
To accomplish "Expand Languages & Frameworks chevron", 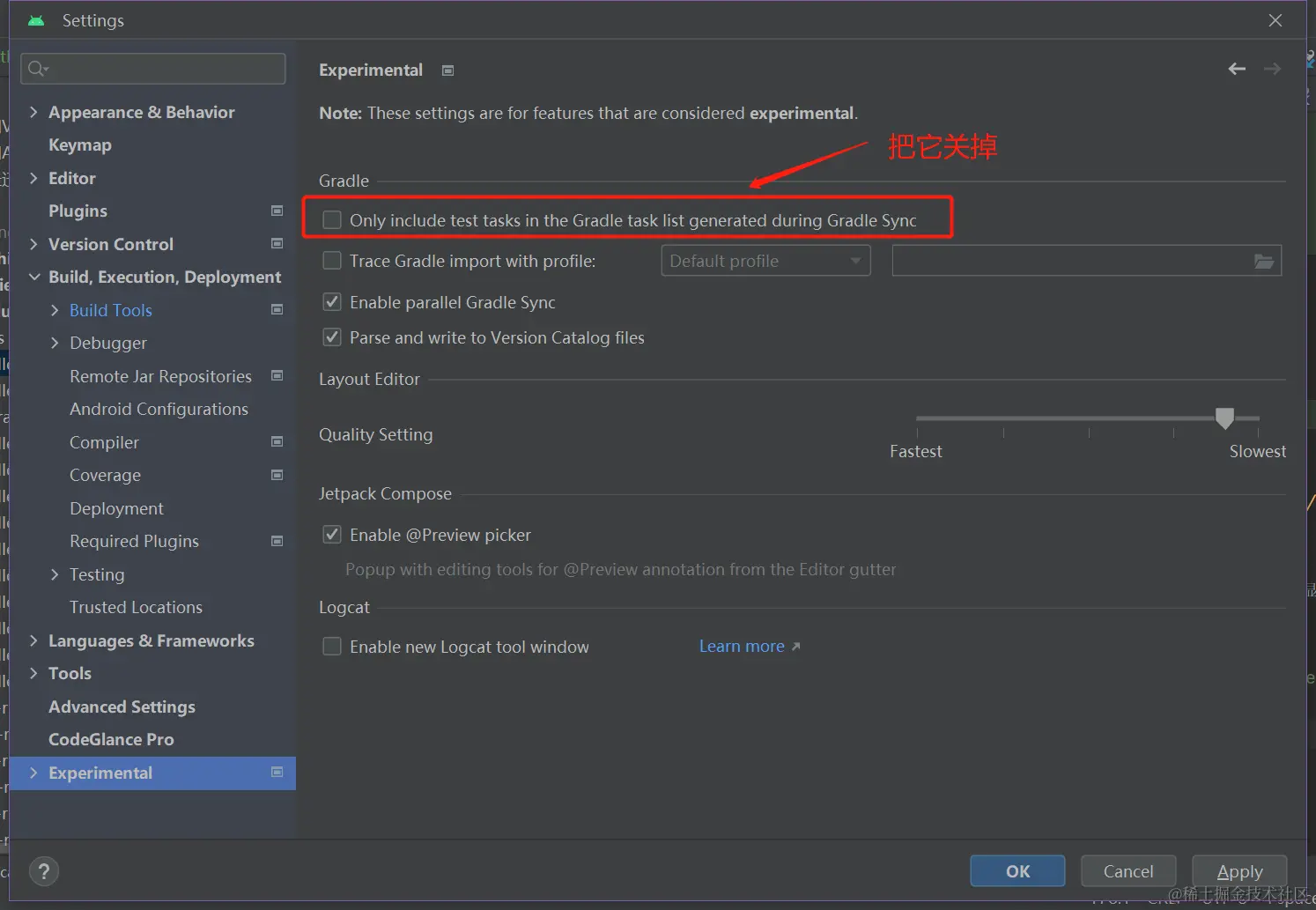I will 33,640.
